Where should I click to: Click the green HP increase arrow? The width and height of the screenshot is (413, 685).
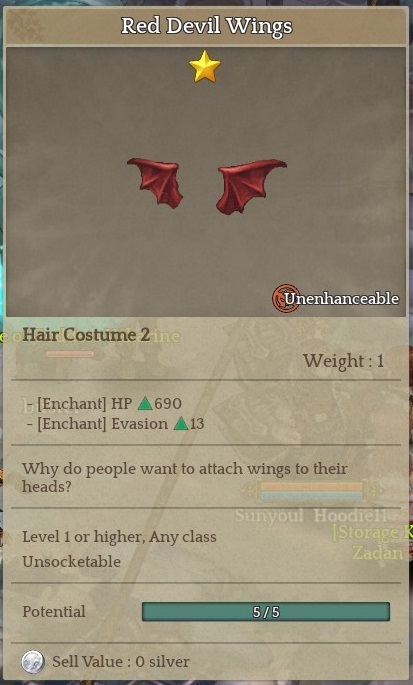click(x=145, y=404)
